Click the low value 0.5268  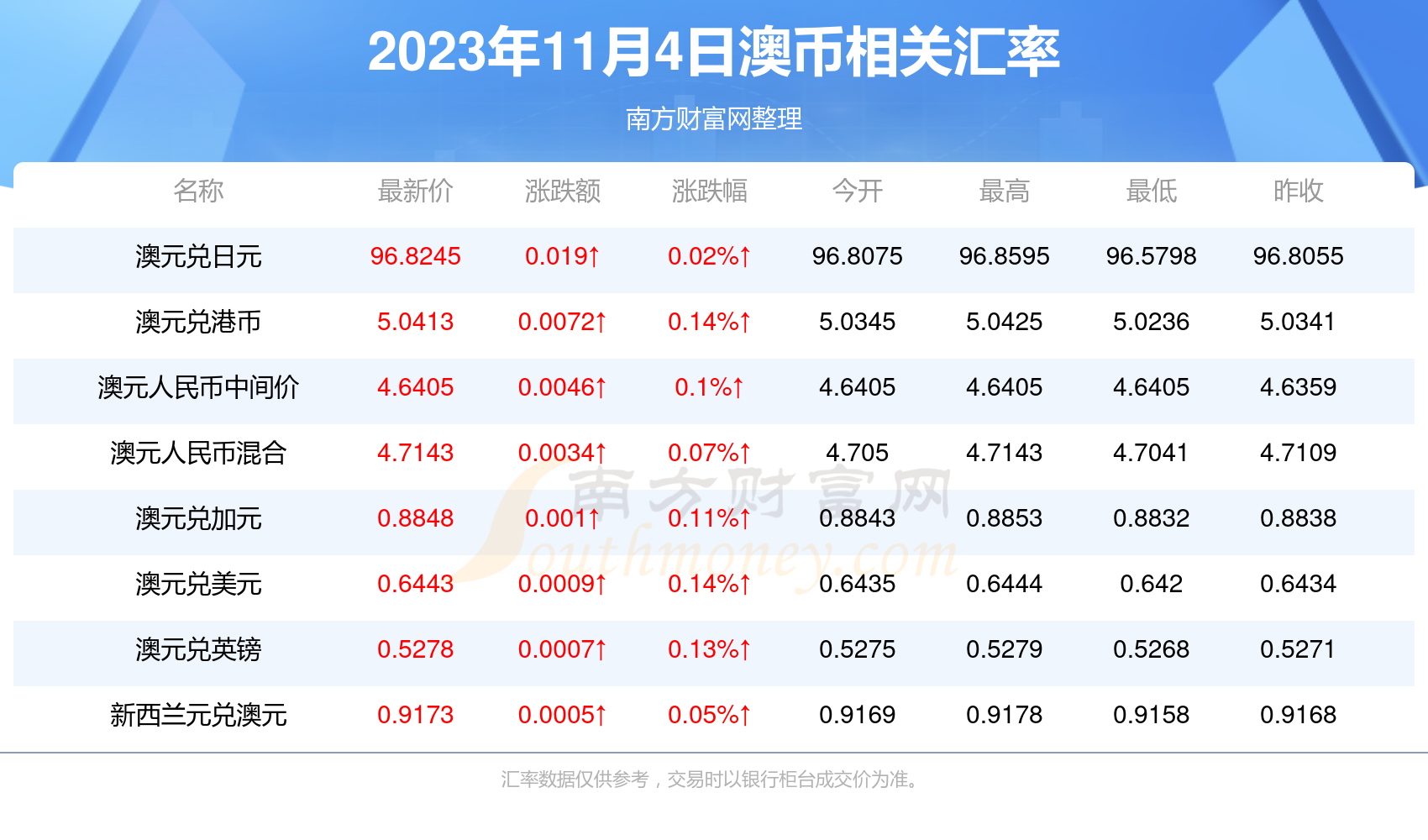1151,649
